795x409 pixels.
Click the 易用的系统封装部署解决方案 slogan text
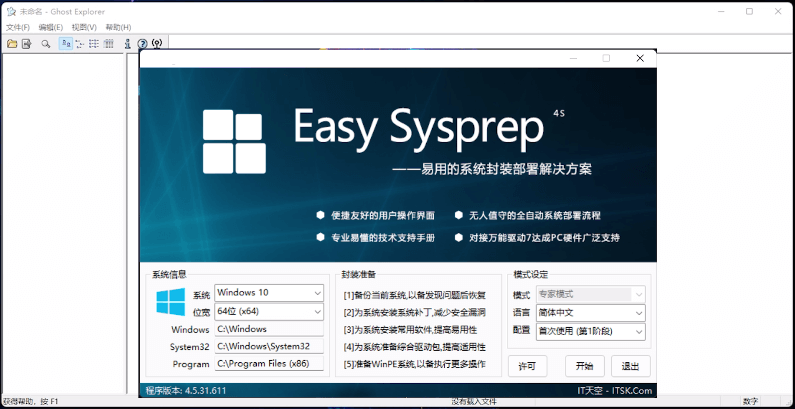pos(505,169)
